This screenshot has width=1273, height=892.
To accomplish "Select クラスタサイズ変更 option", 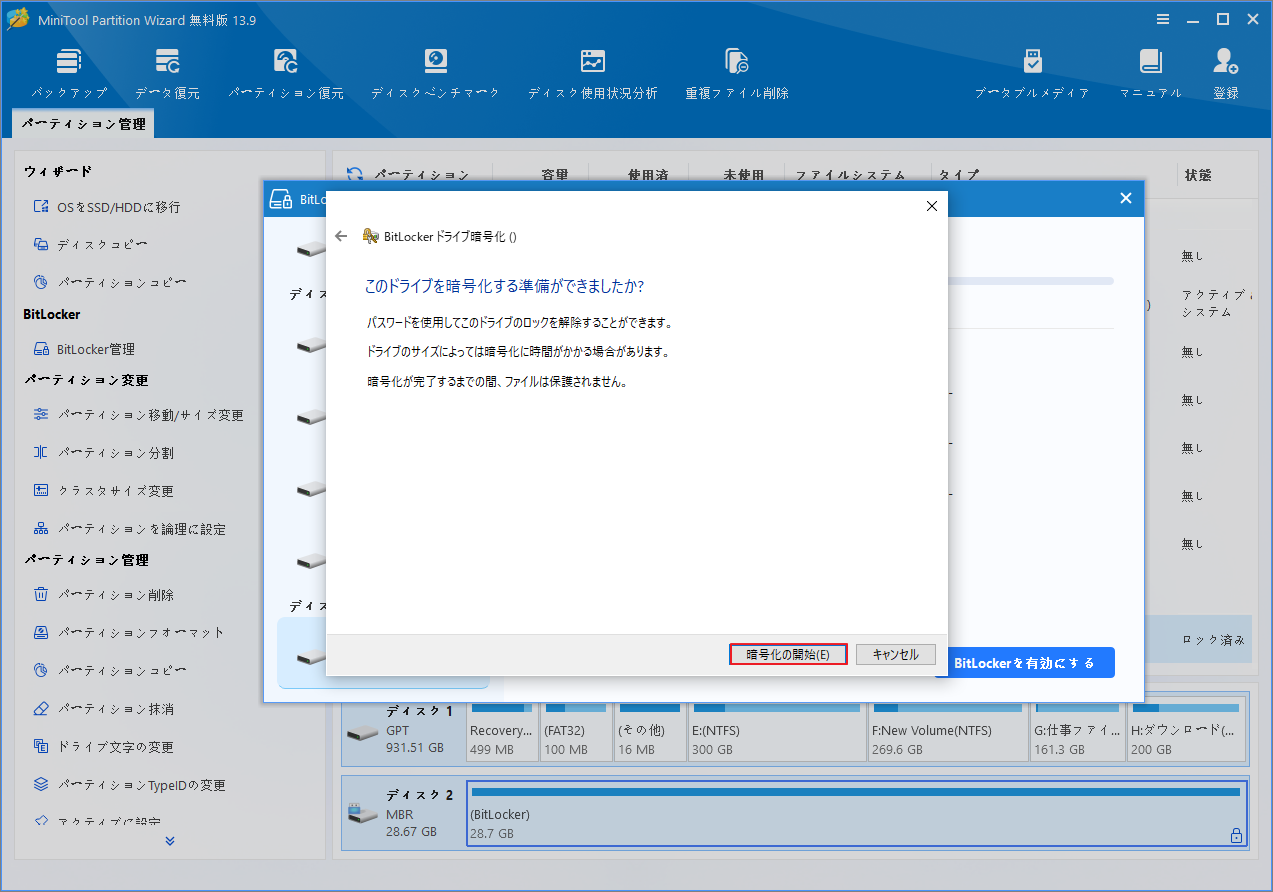I will click(104, 491).
